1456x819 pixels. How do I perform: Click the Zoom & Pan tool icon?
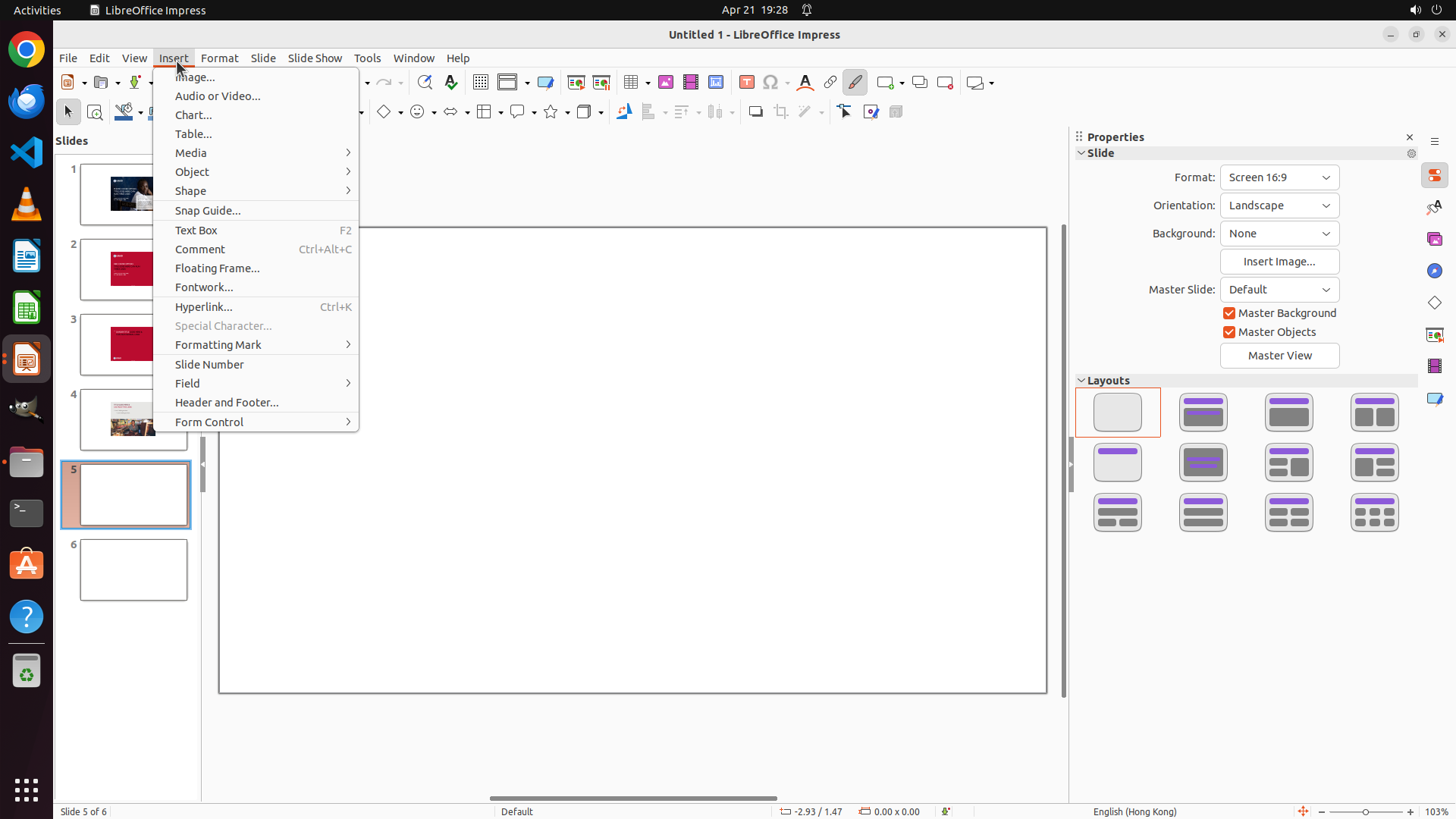[95, 112]
